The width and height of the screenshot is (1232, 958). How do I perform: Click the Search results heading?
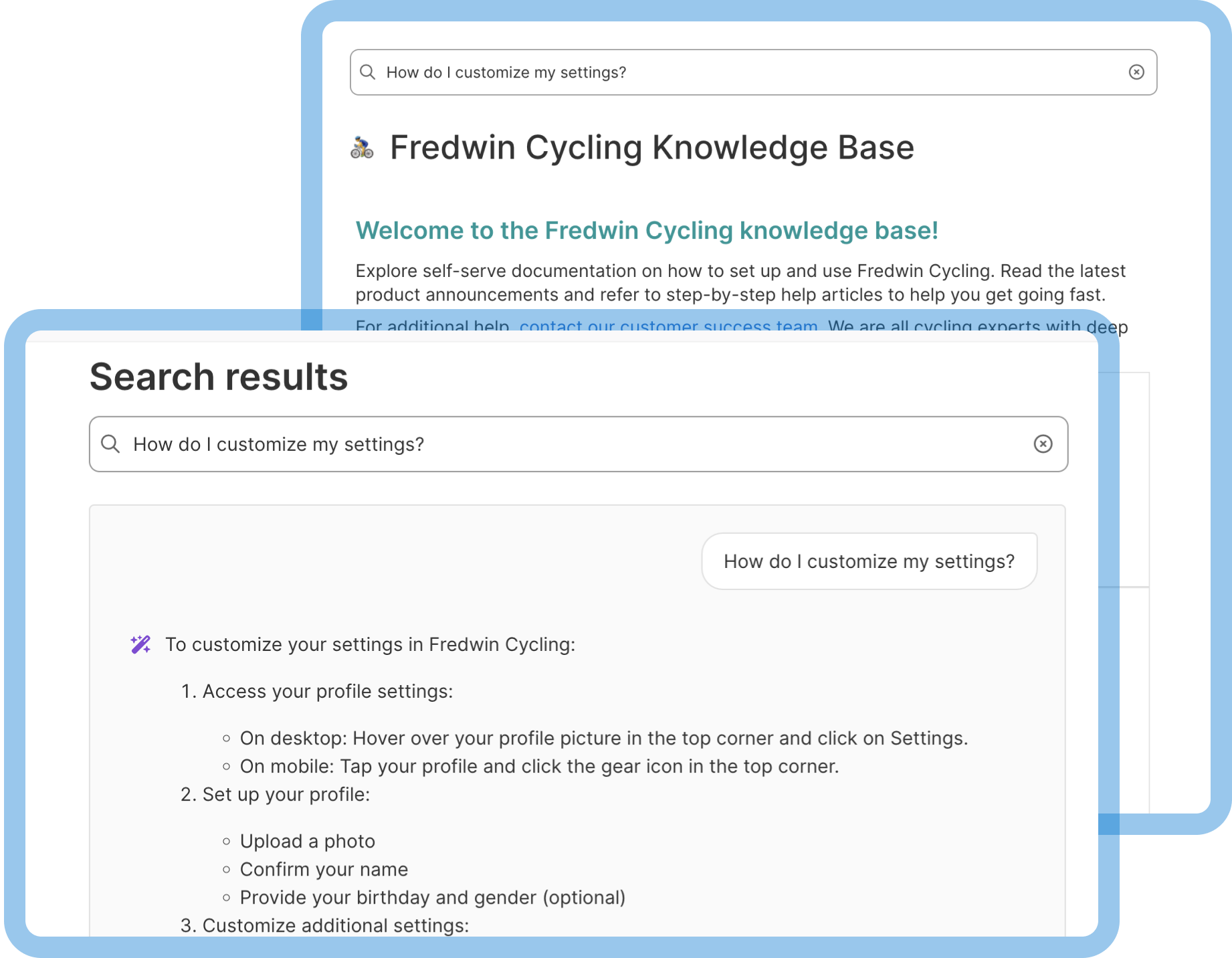pos(218,377)
